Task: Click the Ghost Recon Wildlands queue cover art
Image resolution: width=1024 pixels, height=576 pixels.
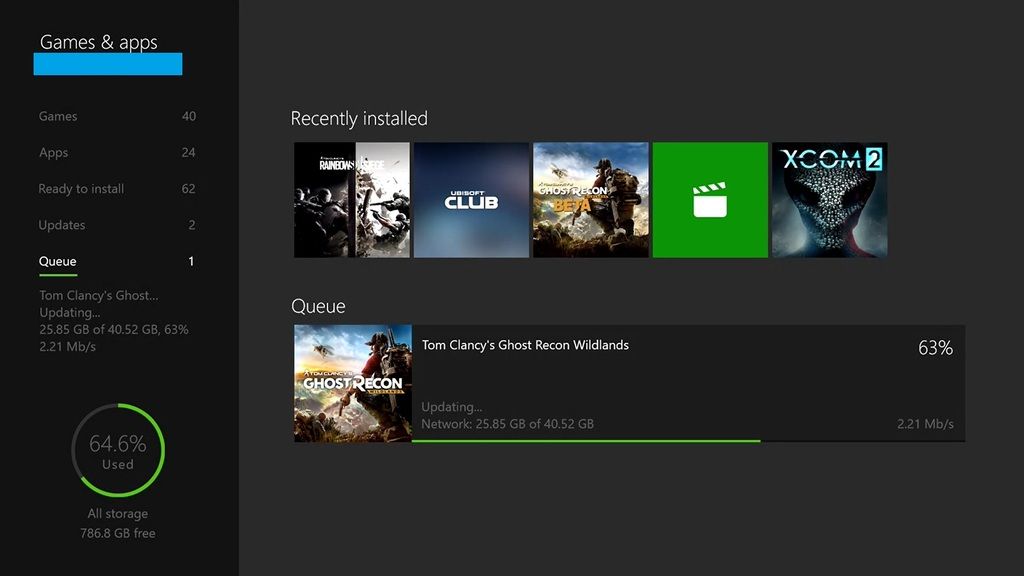Action: pyautogui.click(x=353, y=383)
